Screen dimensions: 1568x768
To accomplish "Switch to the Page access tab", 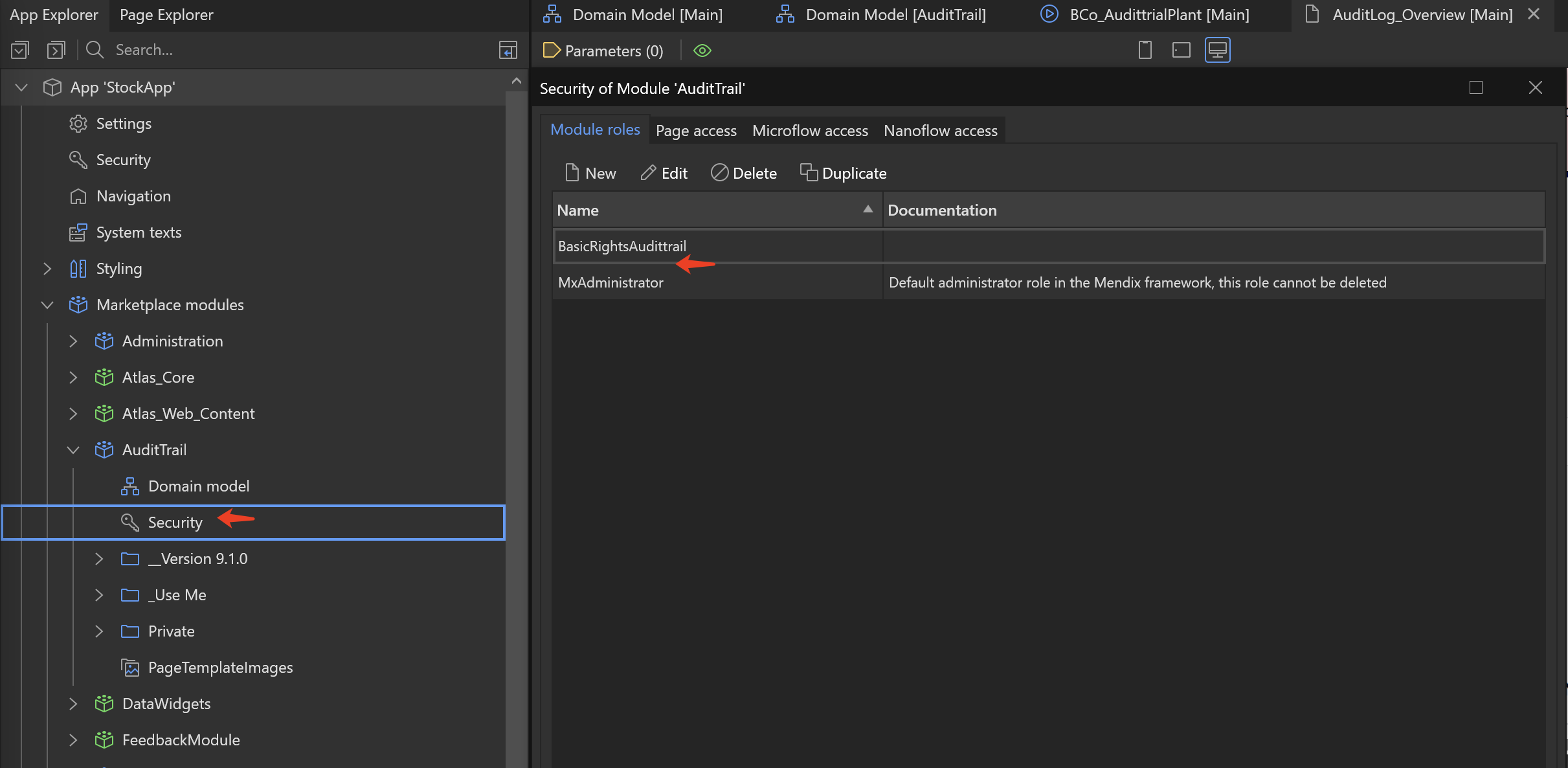I will [x=696, y=131].
